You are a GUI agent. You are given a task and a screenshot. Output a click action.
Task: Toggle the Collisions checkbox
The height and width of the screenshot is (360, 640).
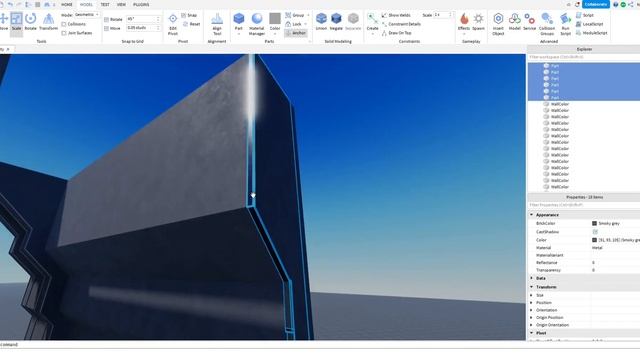(x=64, y=24)
